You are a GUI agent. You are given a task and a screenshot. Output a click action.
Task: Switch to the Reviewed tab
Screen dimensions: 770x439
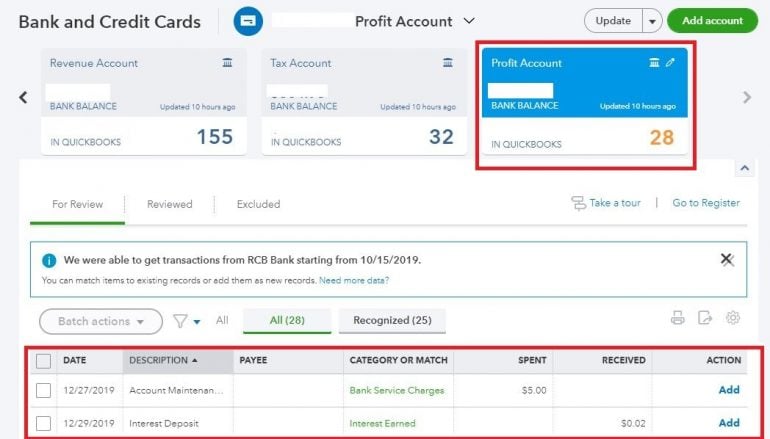[169, 204]
